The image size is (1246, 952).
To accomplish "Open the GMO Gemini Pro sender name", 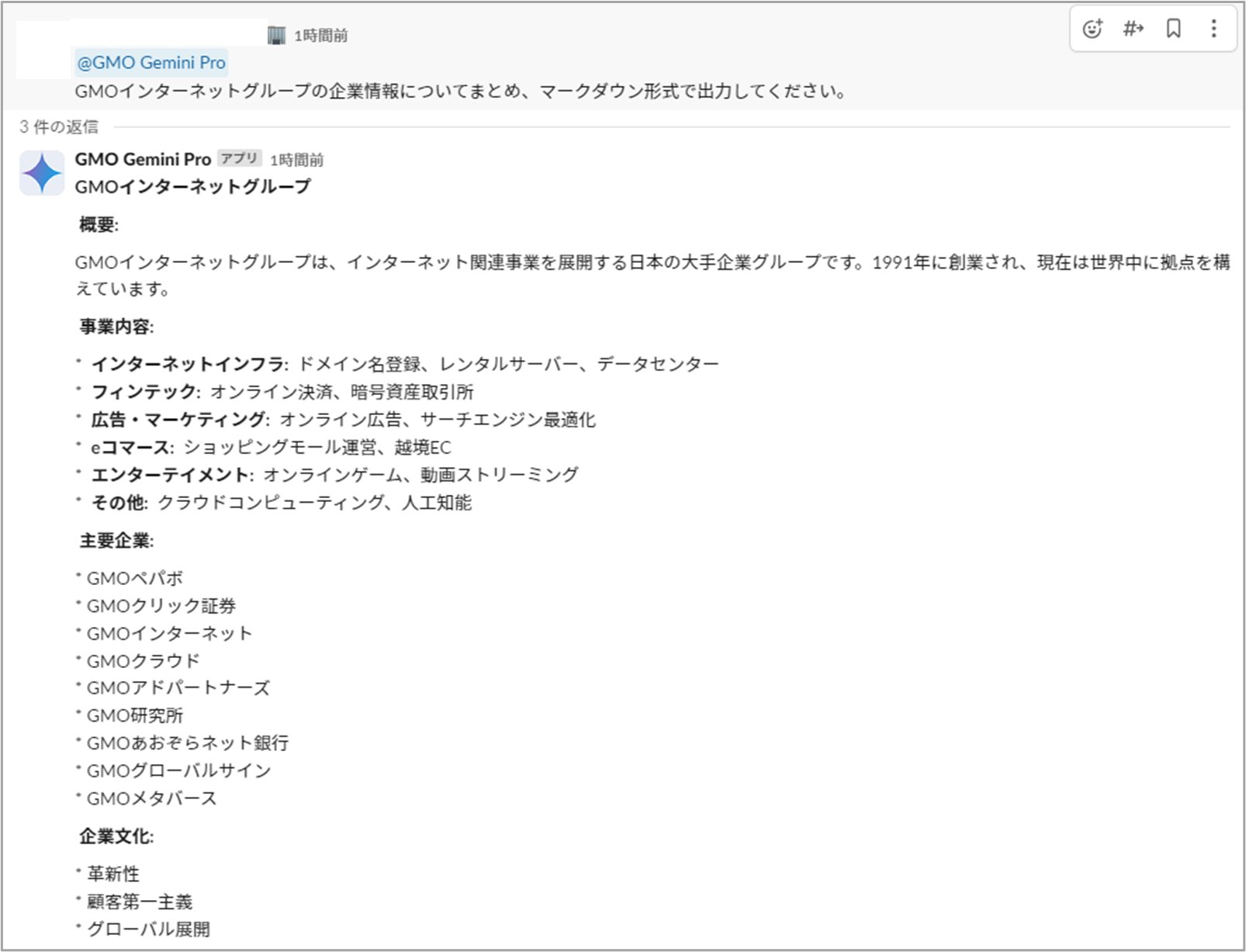I will [x=143, y=159].
